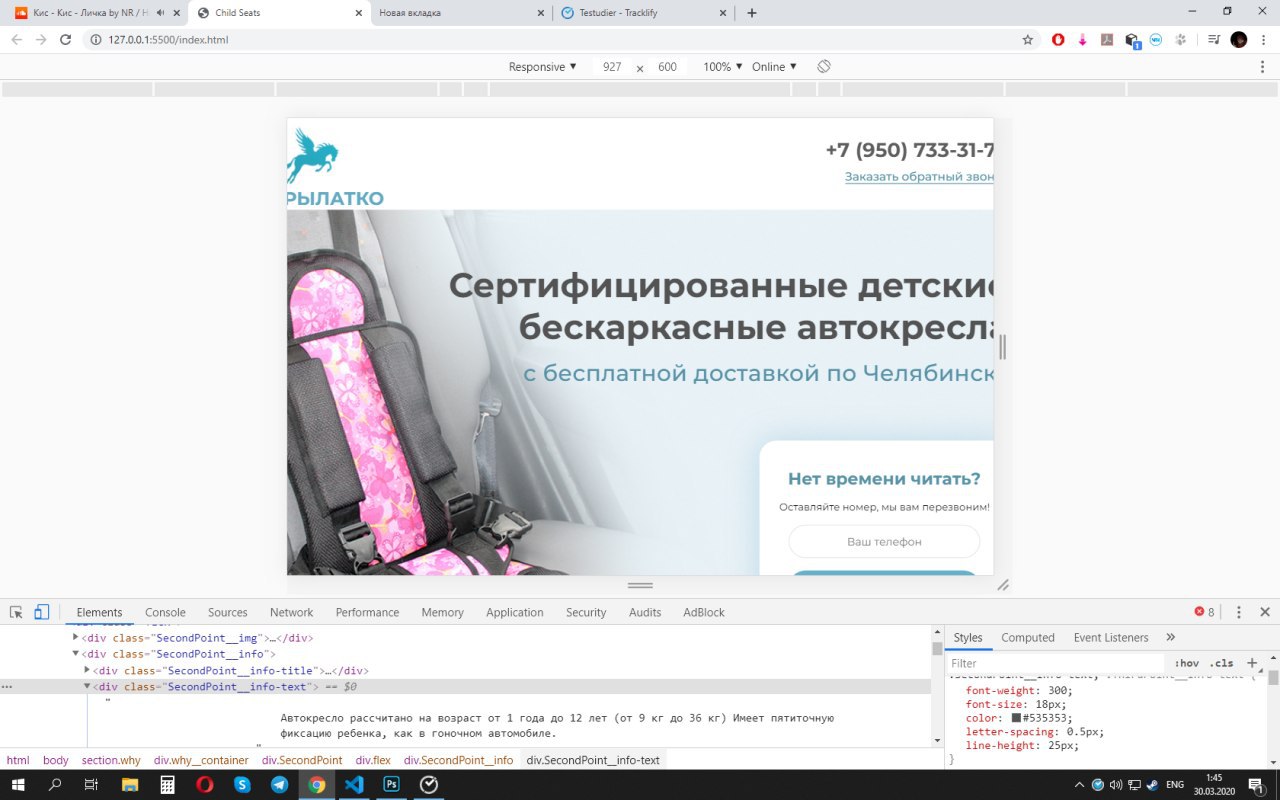Open the Chrome profile avatar
Screen dimensions: 1280x800
tap(1239, 39)
